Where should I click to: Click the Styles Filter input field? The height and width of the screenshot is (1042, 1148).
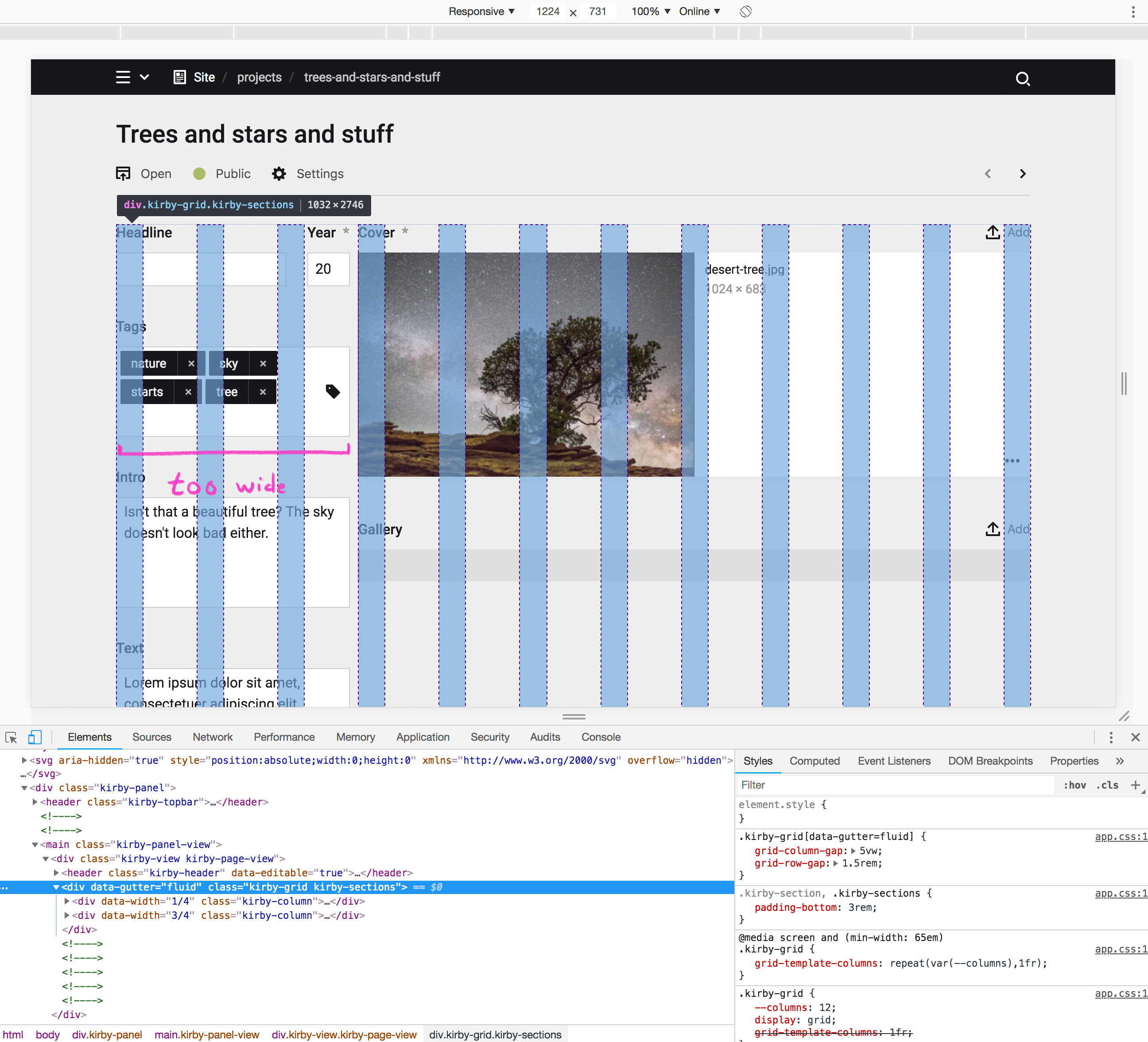pos(894,785)
